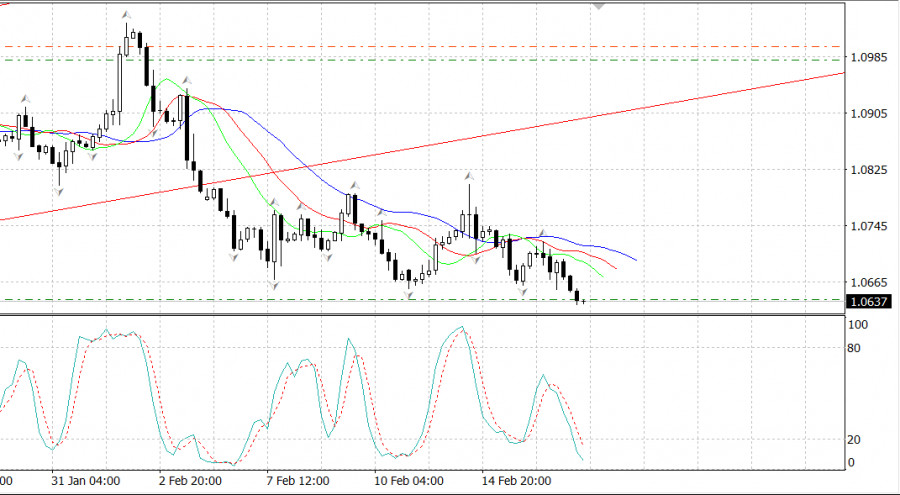Click the last candle at the chart's right edge

(x=583, y=300)
